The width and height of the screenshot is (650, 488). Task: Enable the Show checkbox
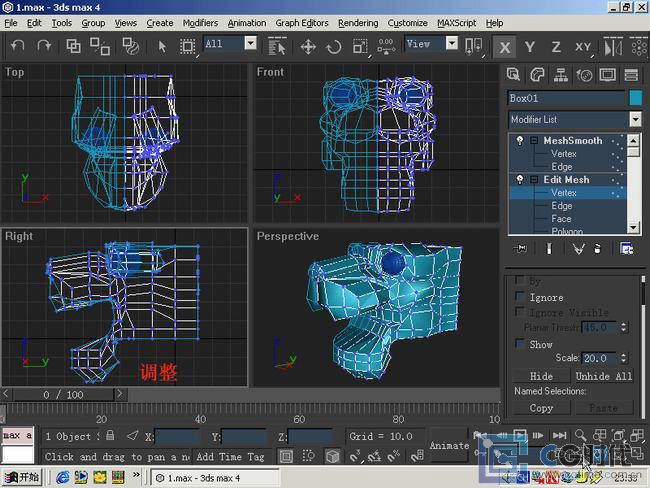(519, 343)
